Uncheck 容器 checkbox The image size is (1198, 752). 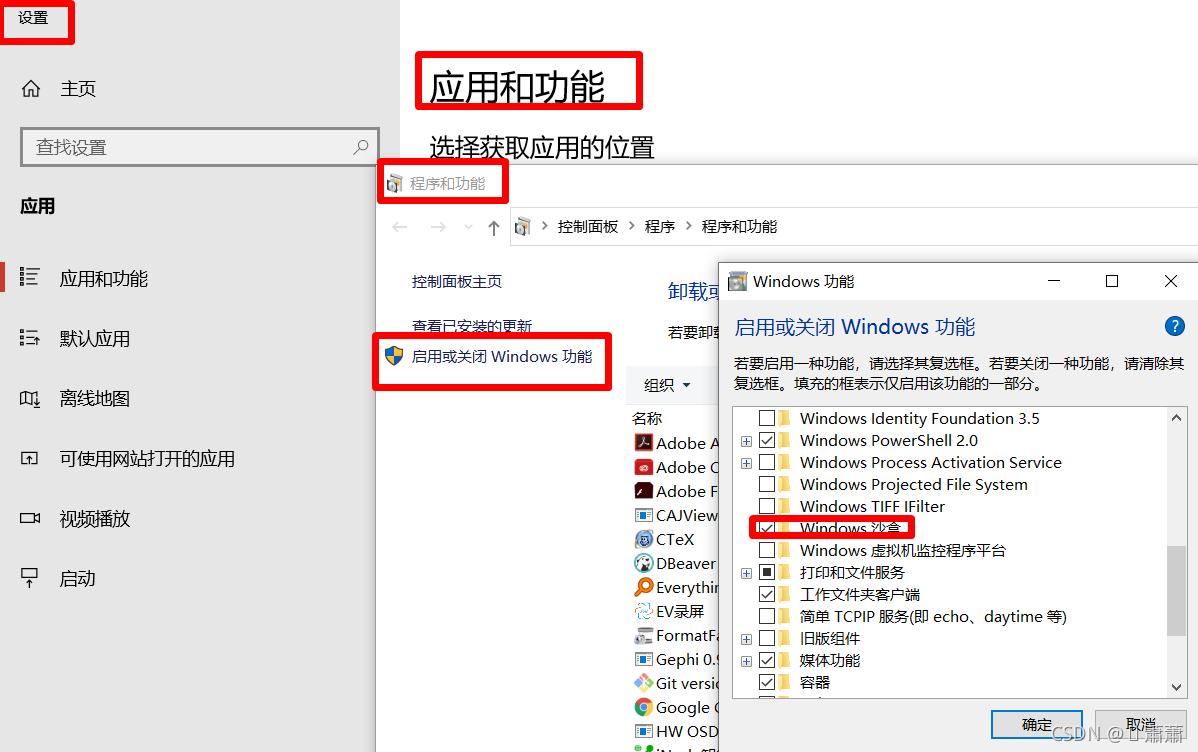(767, 682)
